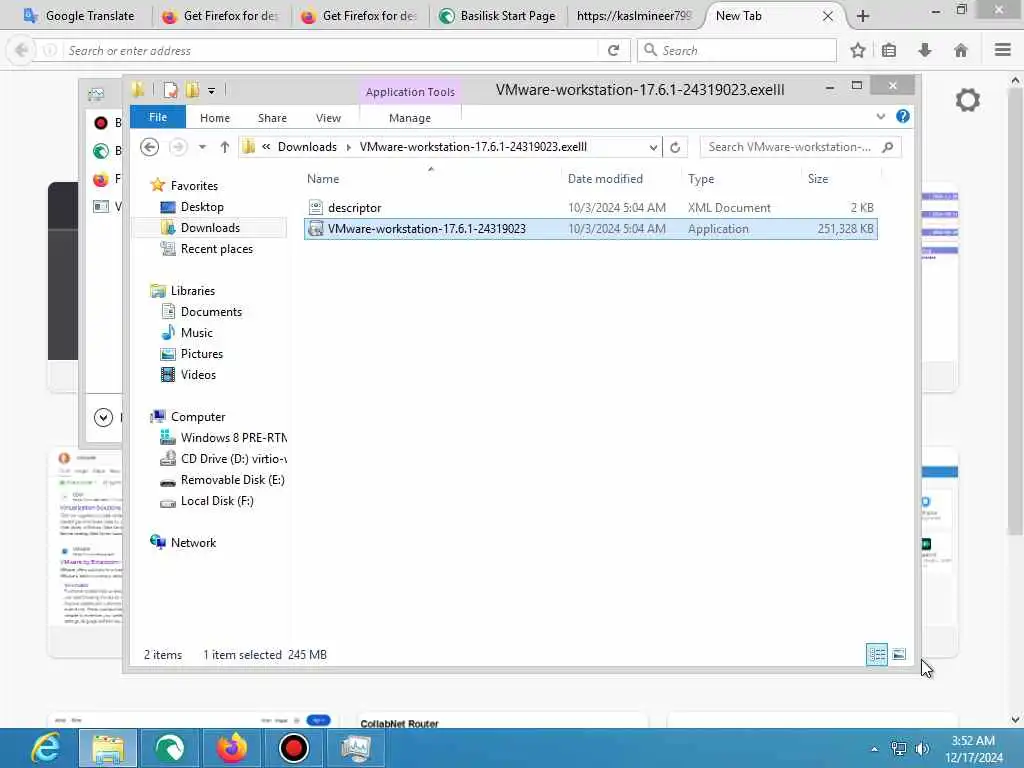
Task: Select Libraries in navigation pane
Action: pyautogui.click(x=193, y=291)
